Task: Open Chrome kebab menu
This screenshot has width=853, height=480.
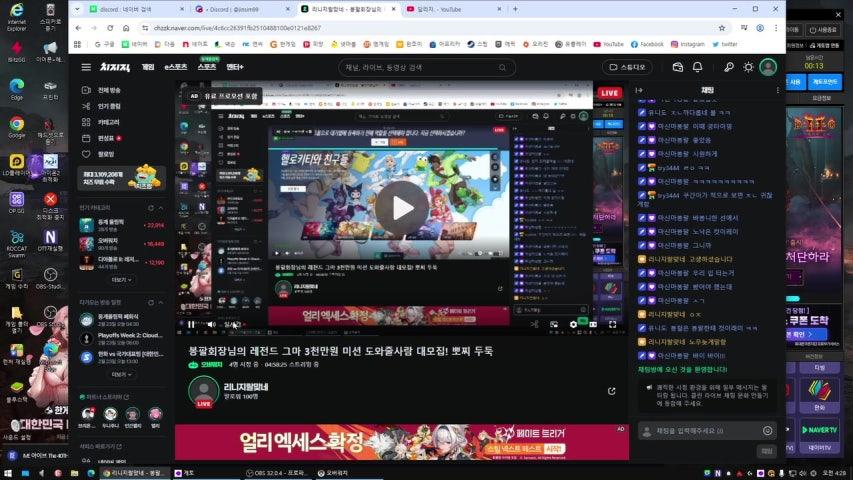Action: click(x=776, y=28)
